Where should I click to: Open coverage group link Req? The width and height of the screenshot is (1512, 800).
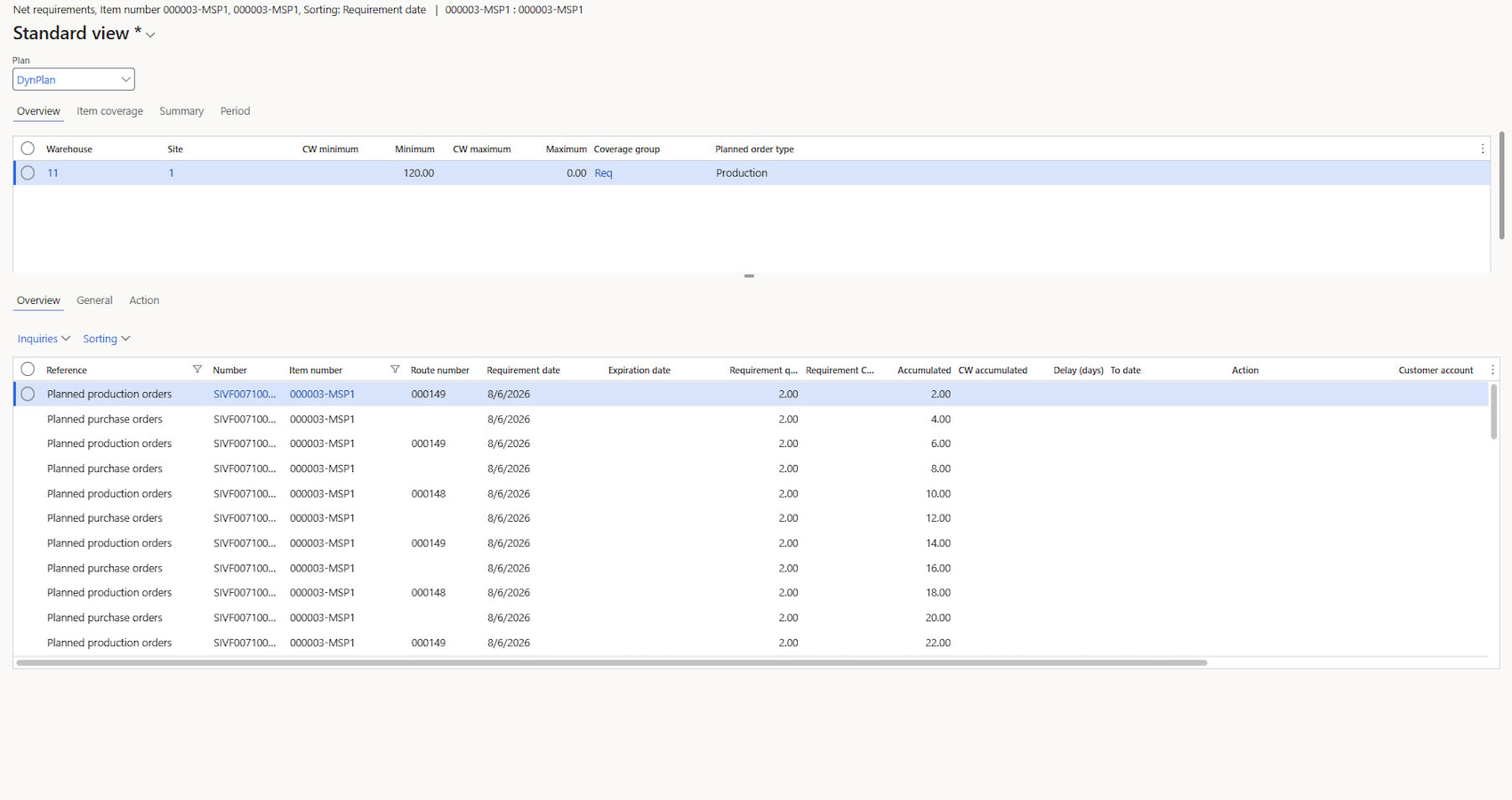click(x=603, y=173)
